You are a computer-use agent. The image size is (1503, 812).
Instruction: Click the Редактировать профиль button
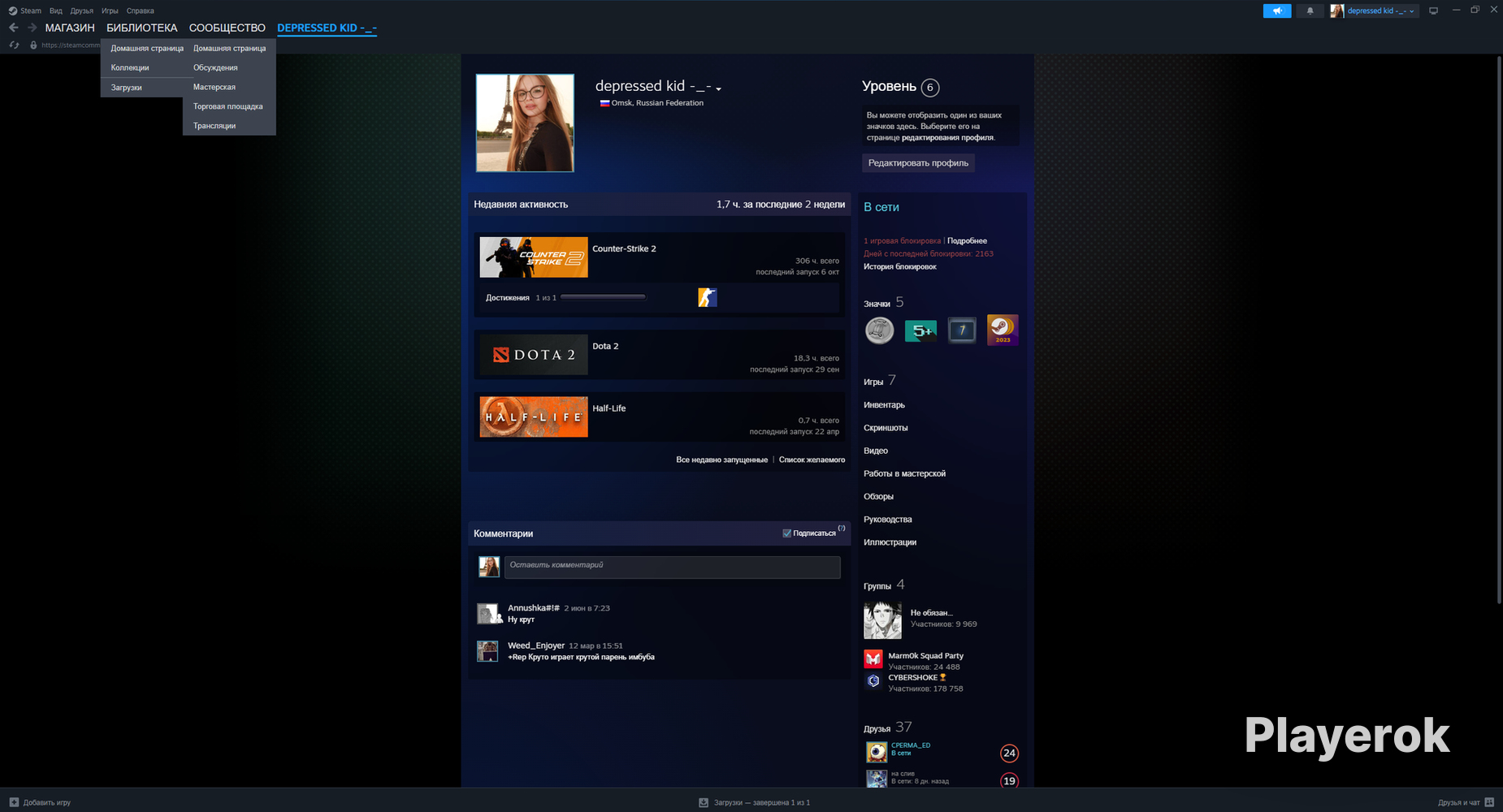(918, 163)
